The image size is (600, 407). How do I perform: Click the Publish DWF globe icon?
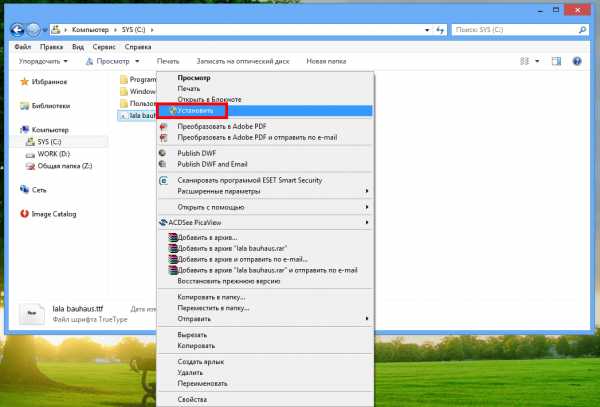[x=163, y=153]
